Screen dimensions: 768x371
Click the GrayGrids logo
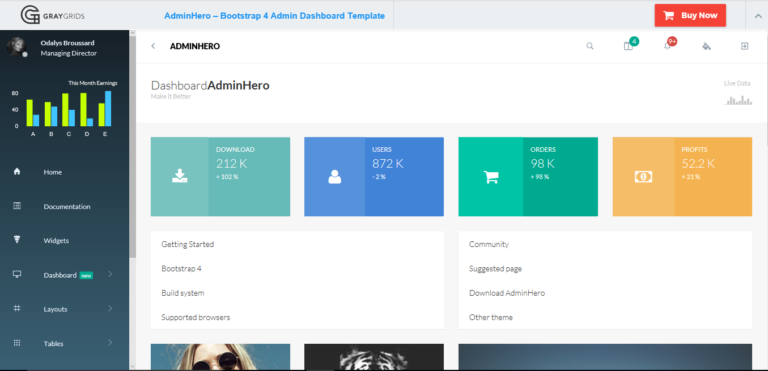click(x=52, y=15)
